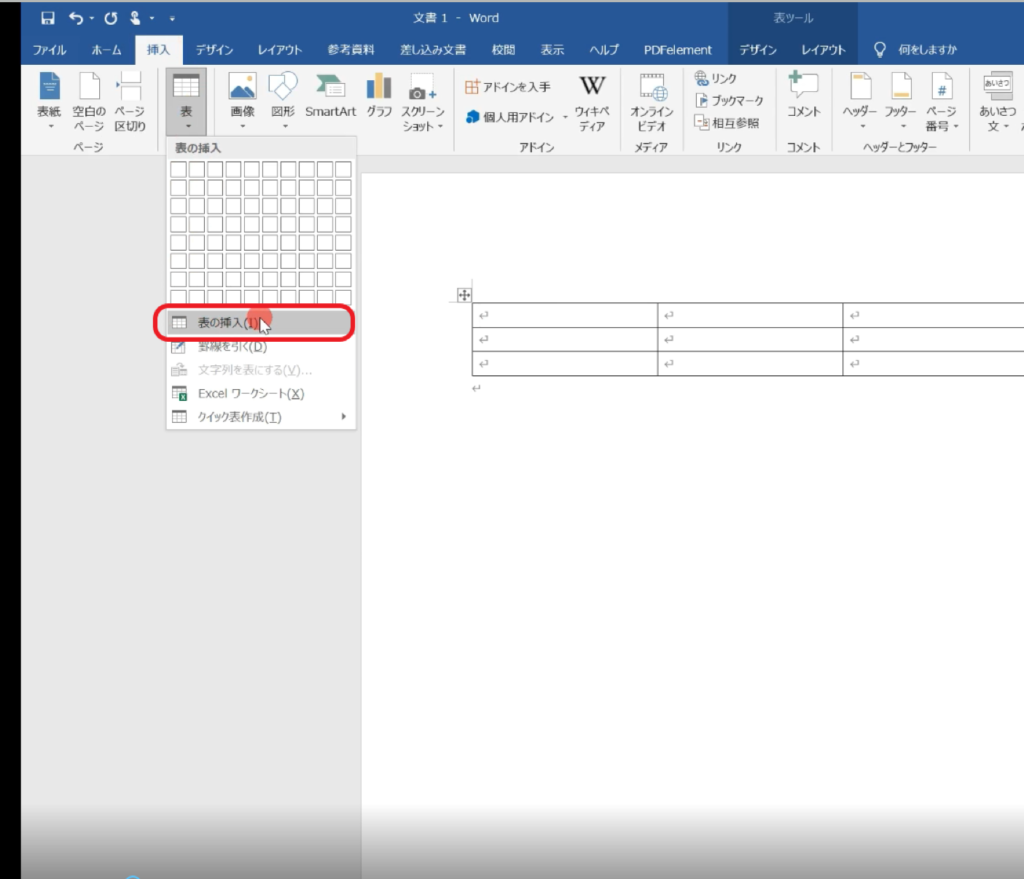Viewport: 1024px width, 879px height.
Task: Choose Excel ワークシート menu entry
Action: 250,393
